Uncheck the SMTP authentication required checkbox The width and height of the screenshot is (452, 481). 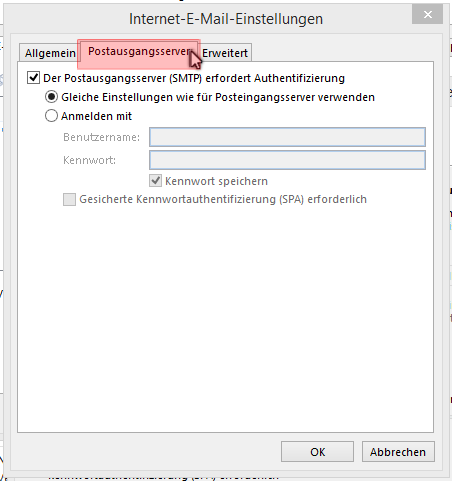(33, 78)
